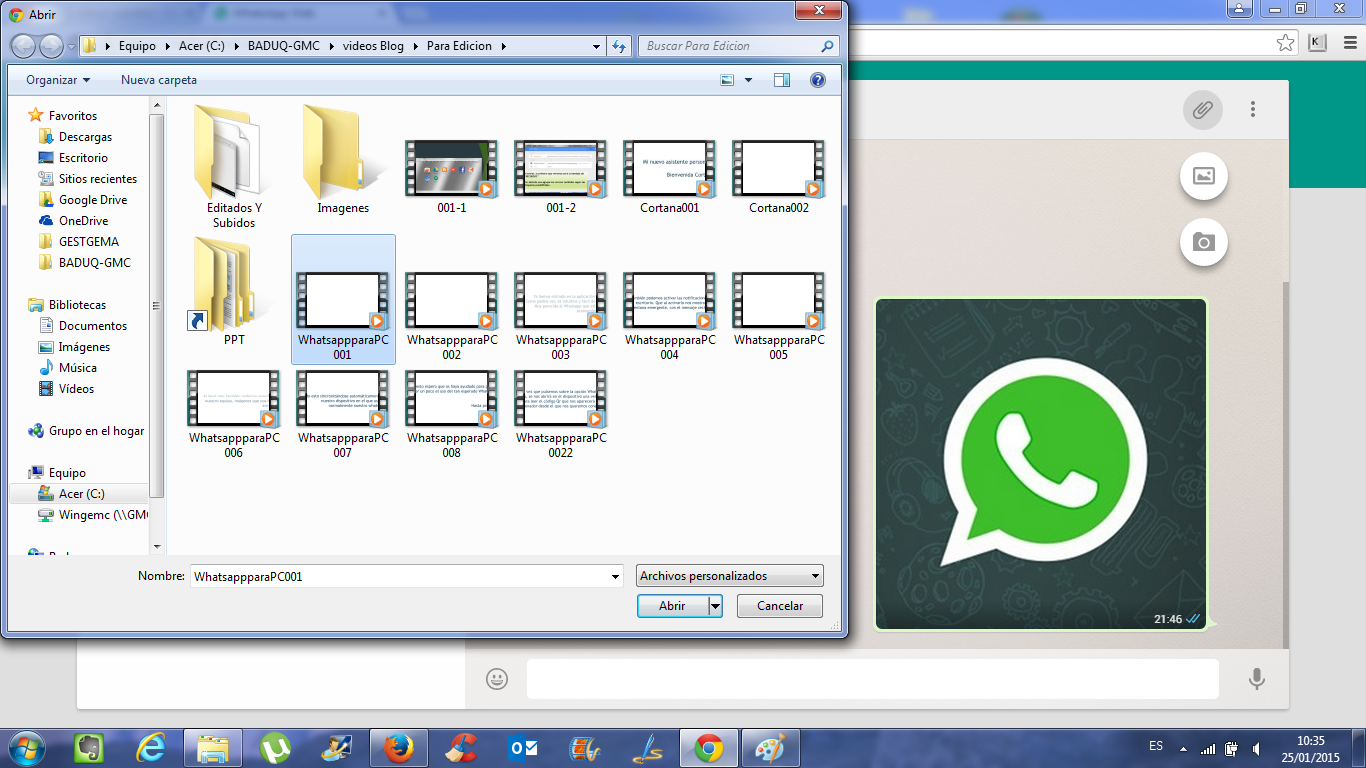The height and width of the screenshot is (768, 1366).
Task: Click the dialog help question mark icon
Action: click(817, 80)
